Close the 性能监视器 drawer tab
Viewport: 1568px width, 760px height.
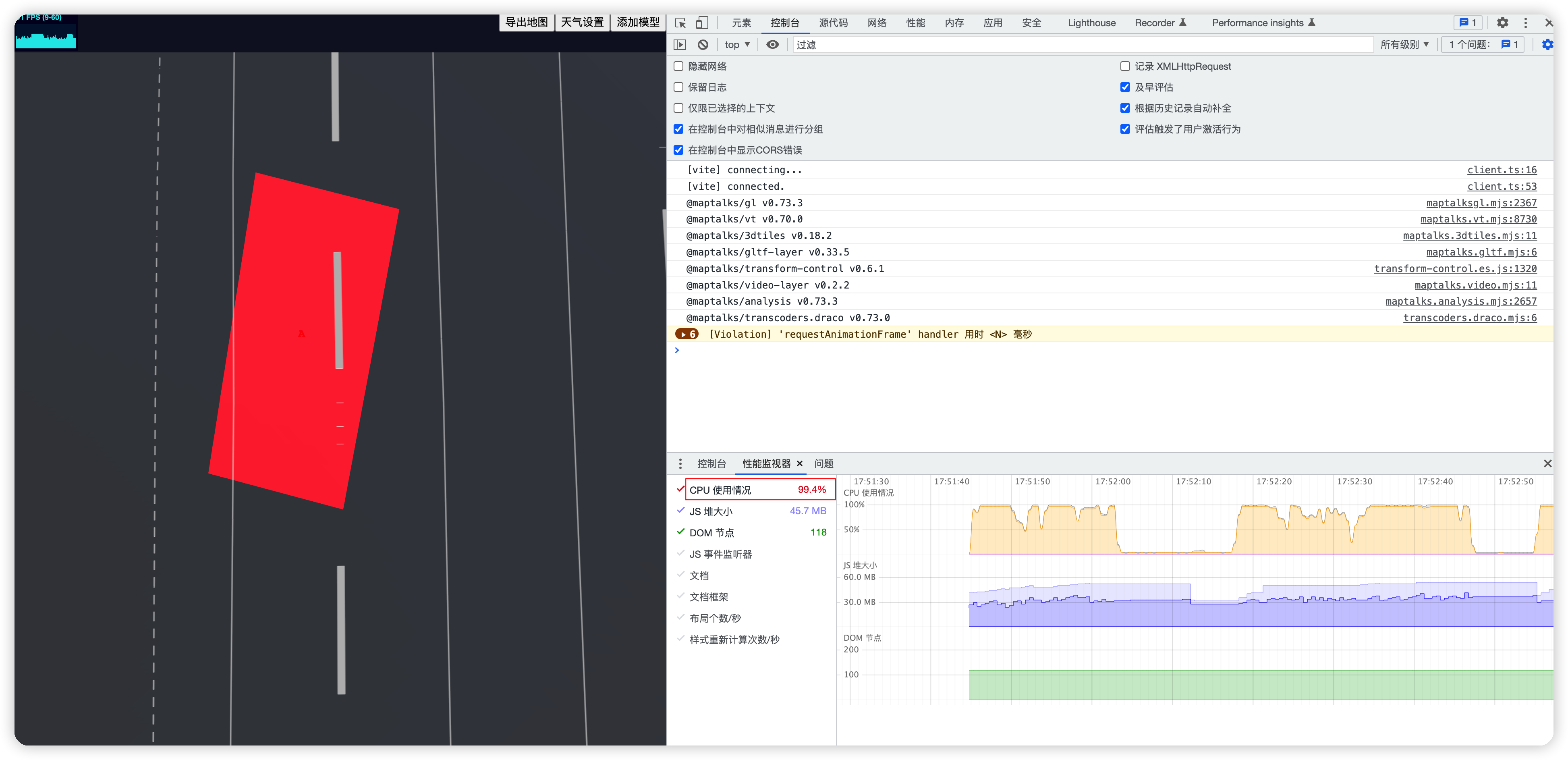pyautogui.click(x=800, y=463)
